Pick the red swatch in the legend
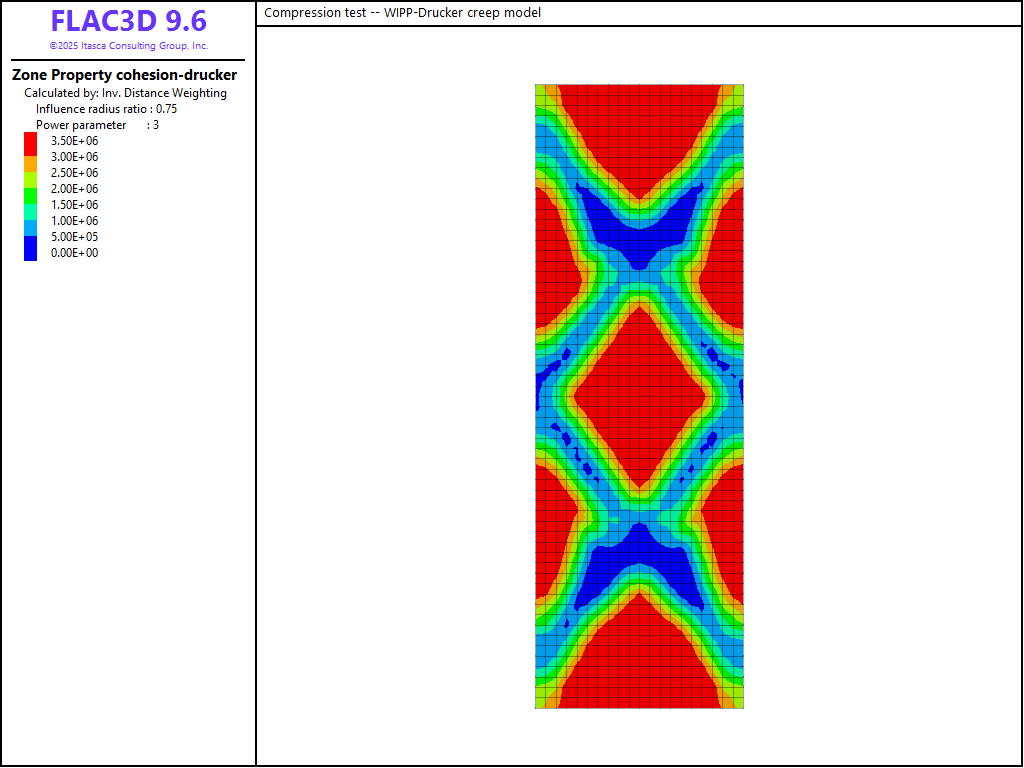Screen dimensions: 1024x768 pos(31,143)
